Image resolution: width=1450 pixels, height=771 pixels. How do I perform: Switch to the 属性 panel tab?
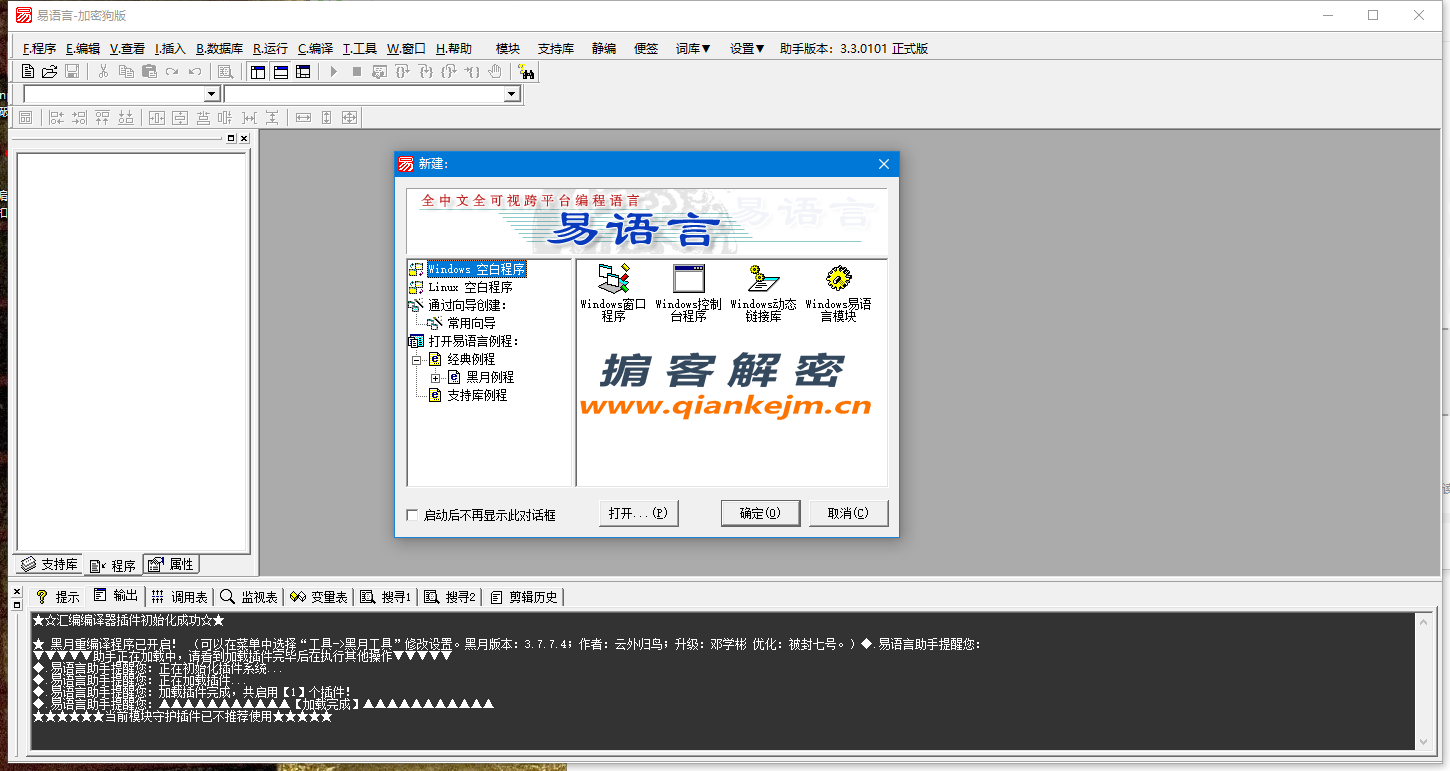coord(171,564)
